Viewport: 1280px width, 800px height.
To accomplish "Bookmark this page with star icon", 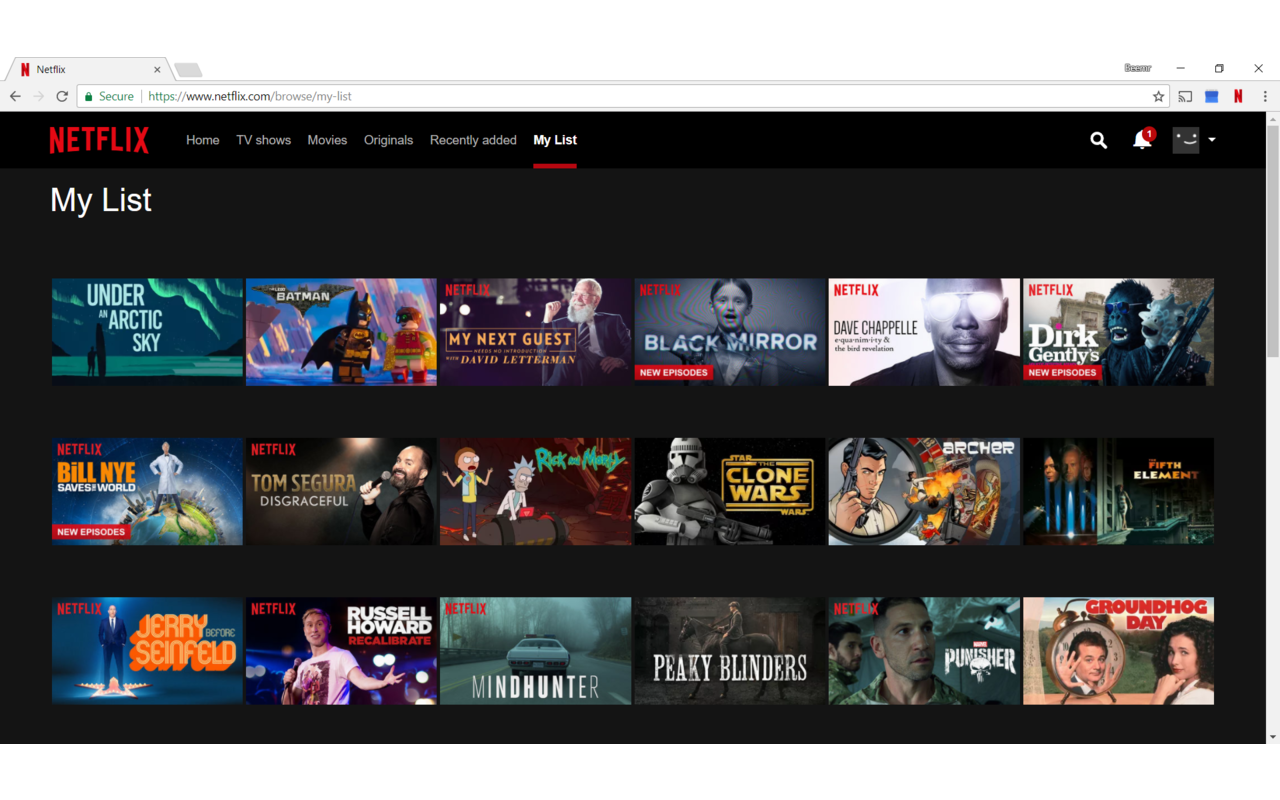I will tap(1158, 96).
